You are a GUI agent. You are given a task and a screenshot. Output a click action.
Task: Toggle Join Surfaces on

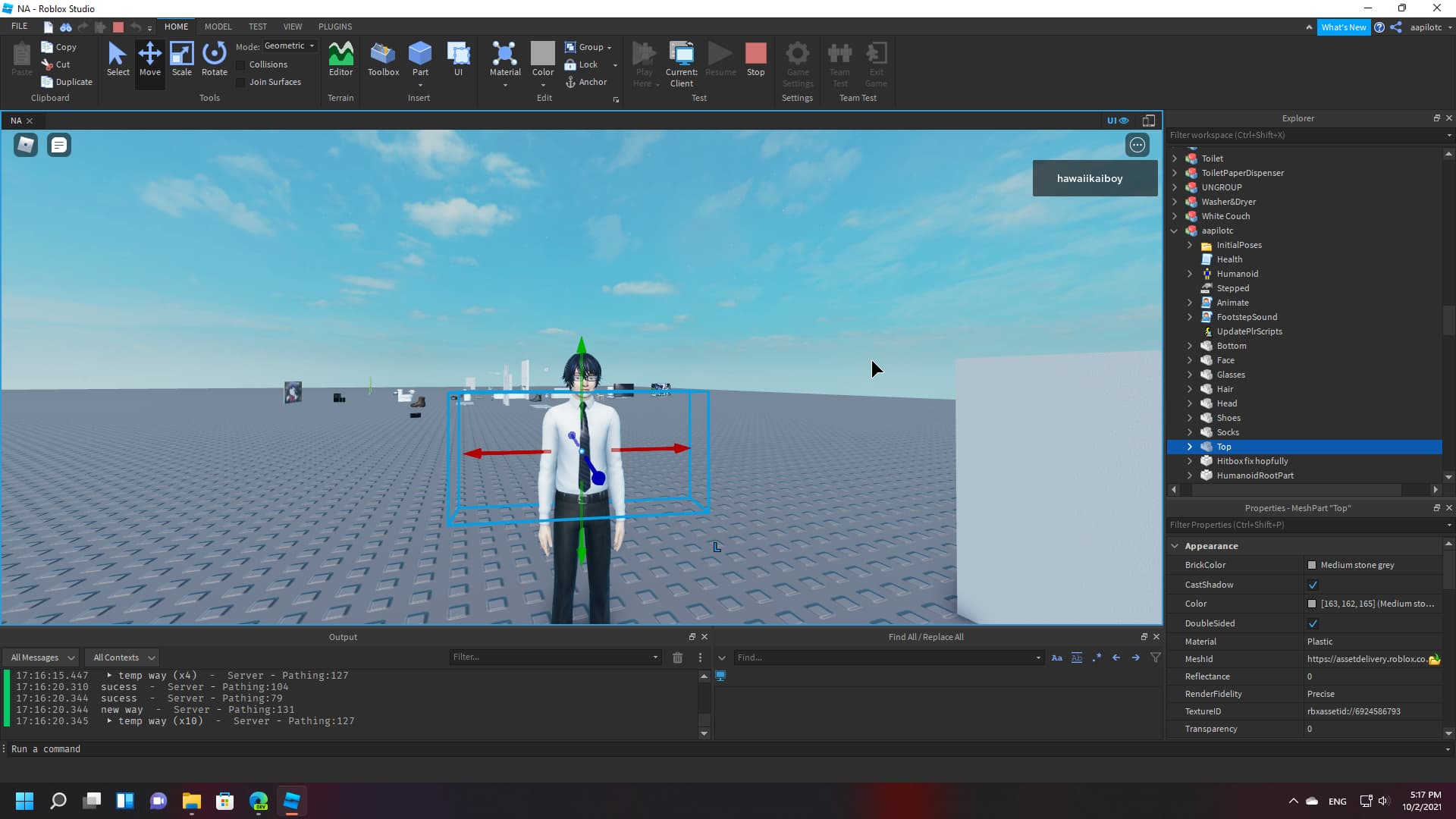pyautogui.click(x=240, y=82)
